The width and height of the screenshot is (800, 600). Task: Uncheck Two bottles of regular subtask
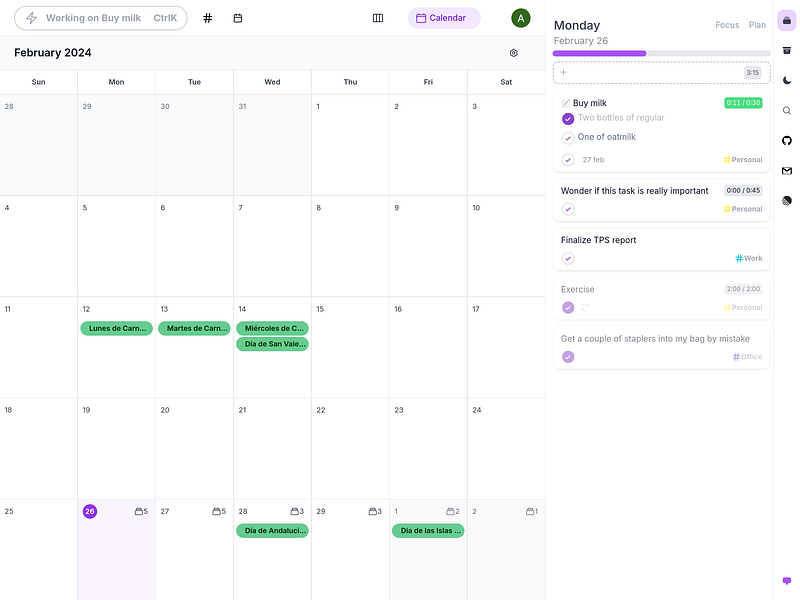click(568, 119)
